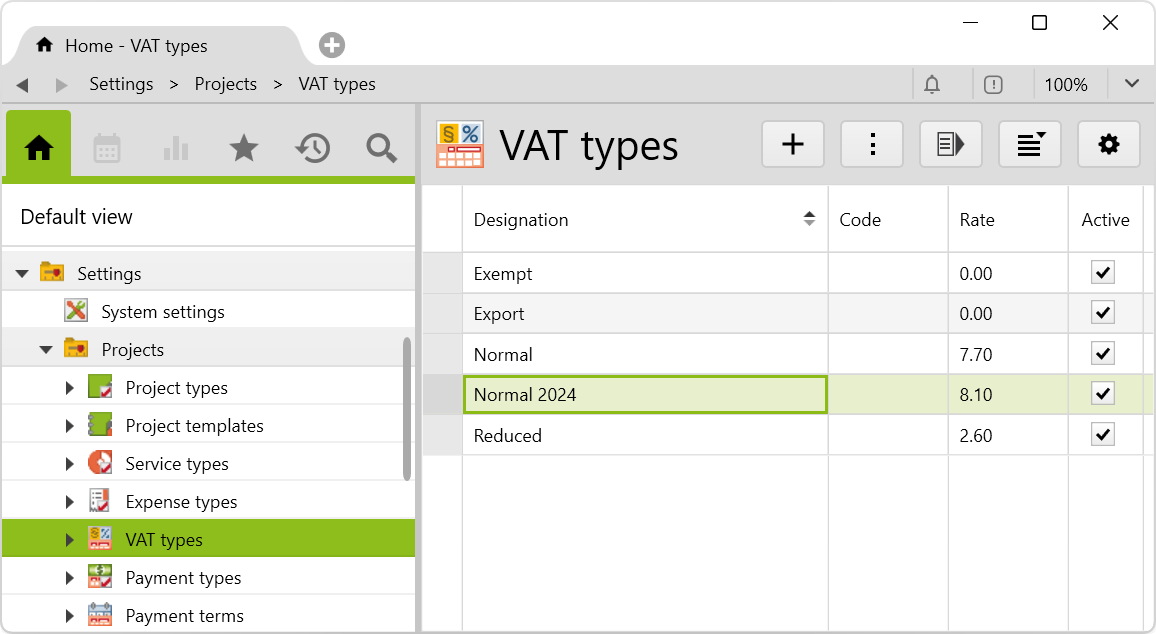Toggle Active checkbox for Normal 2024
Viewport: 1156px width, 634px height.
click(1103, 394)
